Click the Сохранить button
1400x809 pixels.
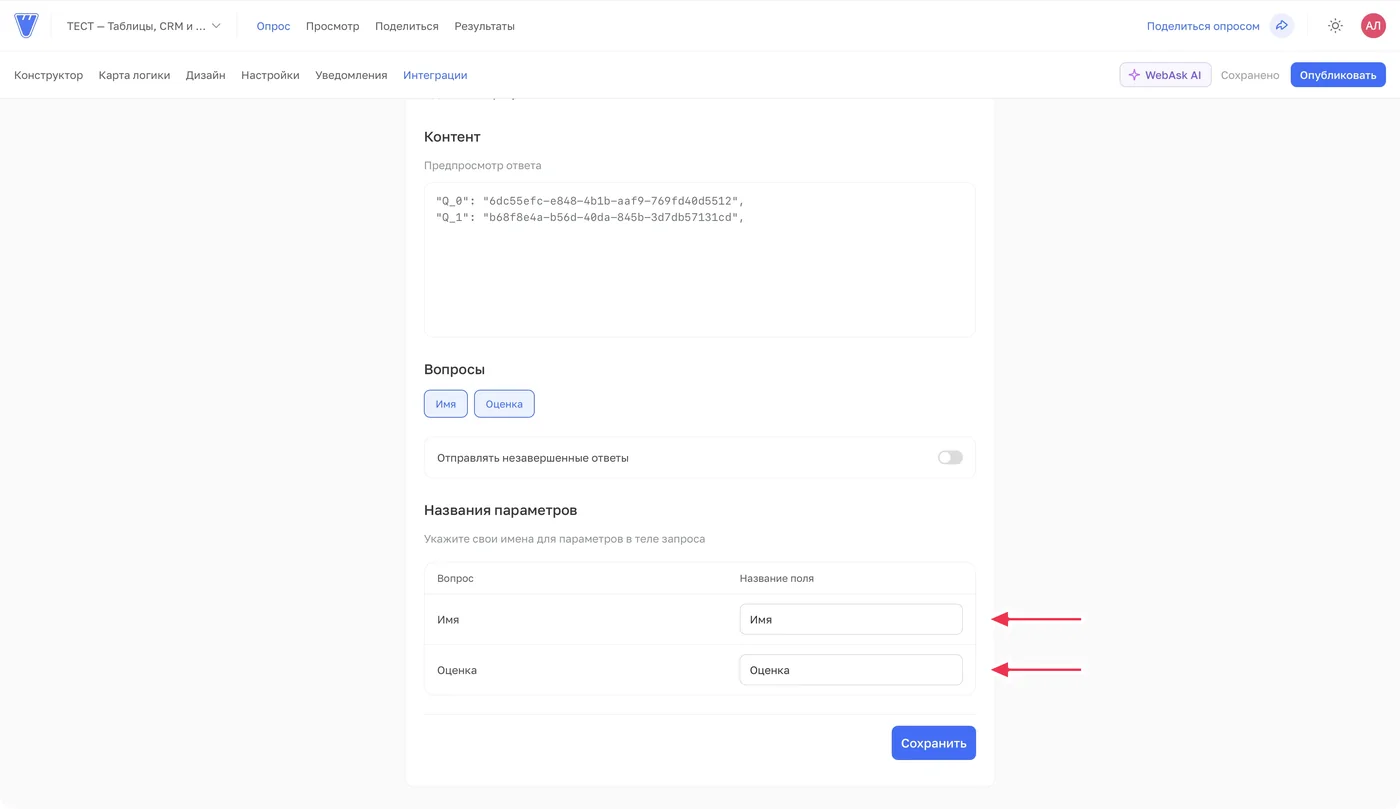[933, 743]
